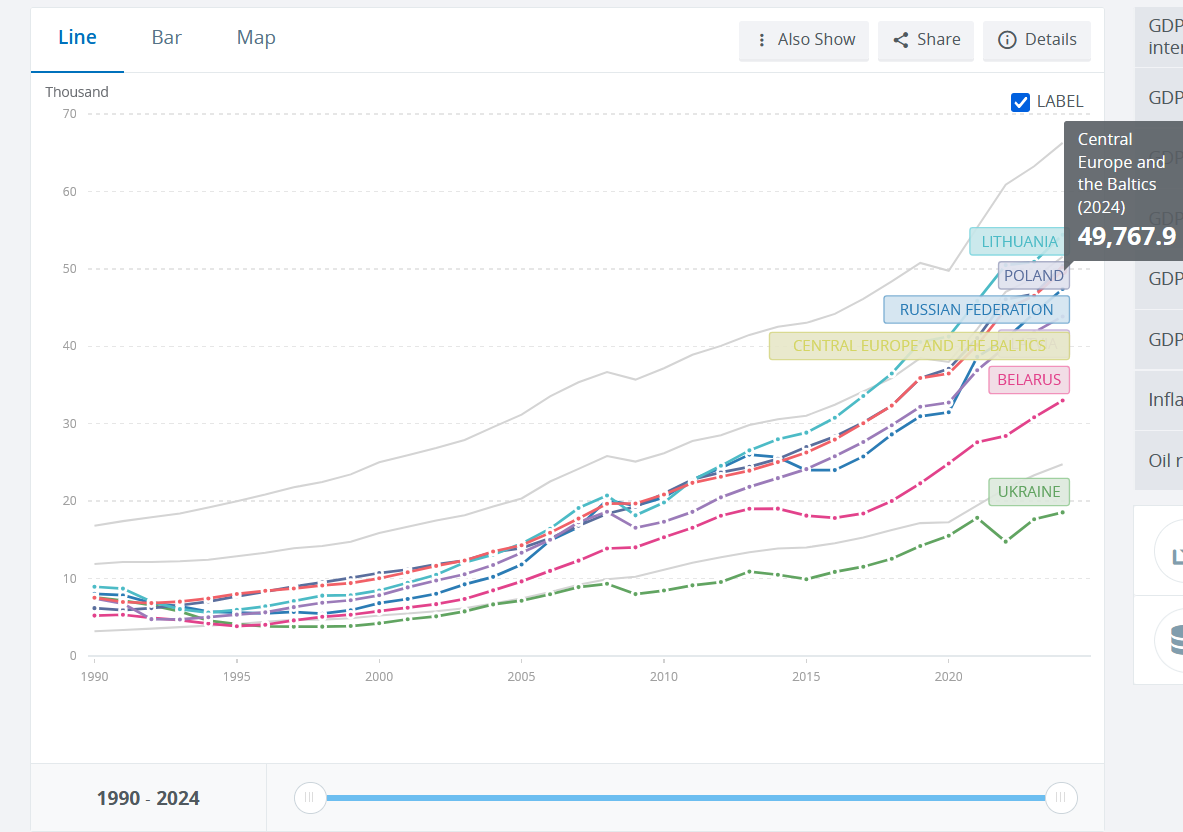Click the x-axis label "2020"
Viewport: 1183px width, 832px height.
pyautogui.click(x=948, y=677)
